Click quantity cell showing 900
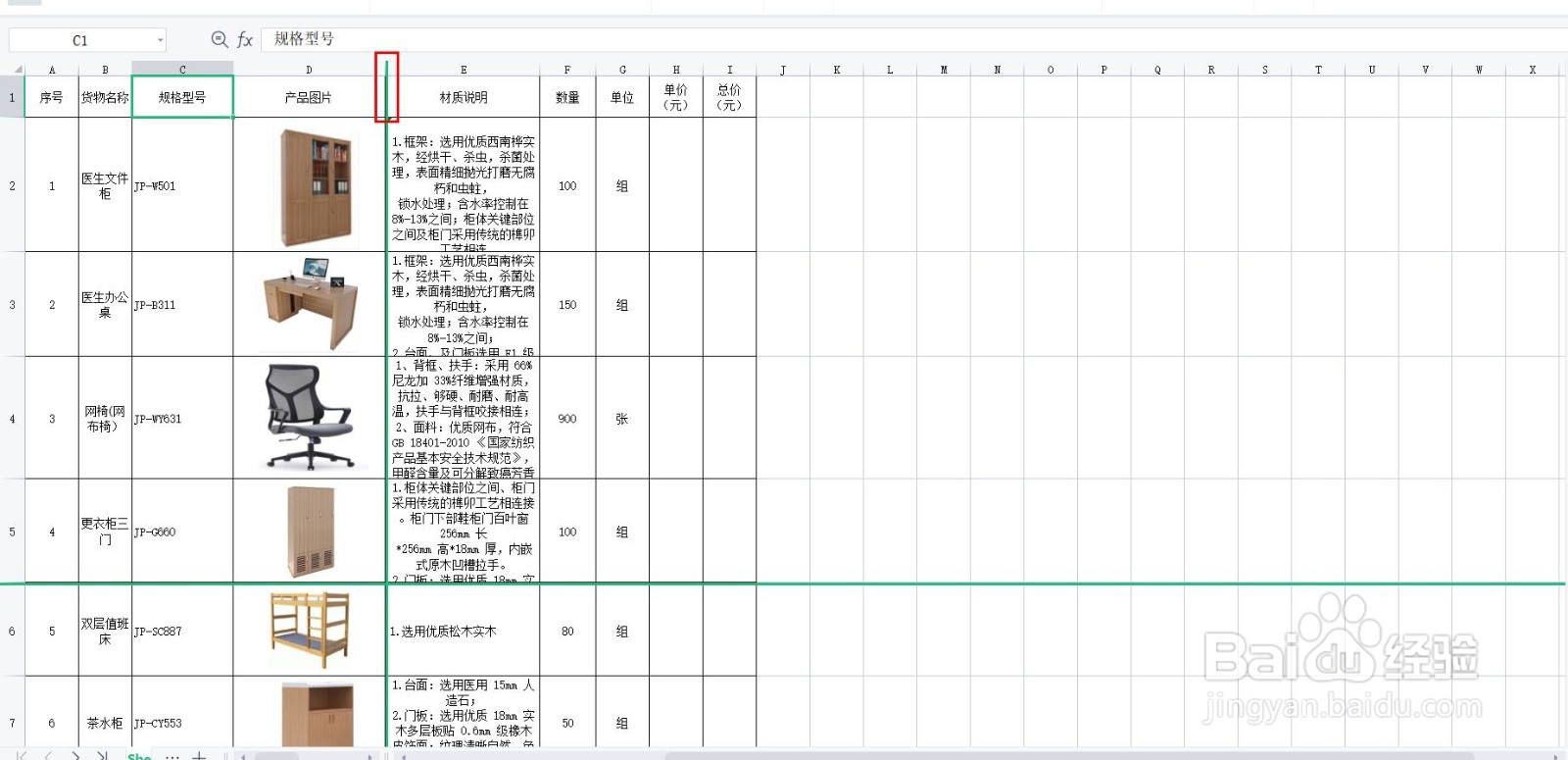The image size is (1568, 760). pyautogui.click(x=567, y=419)
